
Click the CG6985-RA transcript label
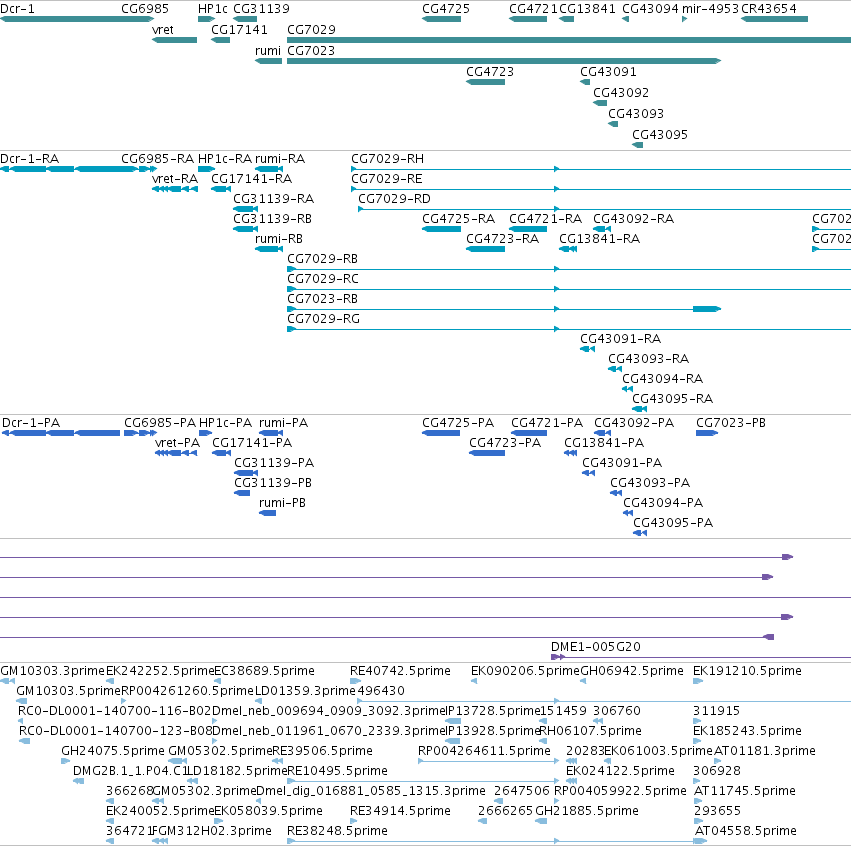[x=157, y=159]
